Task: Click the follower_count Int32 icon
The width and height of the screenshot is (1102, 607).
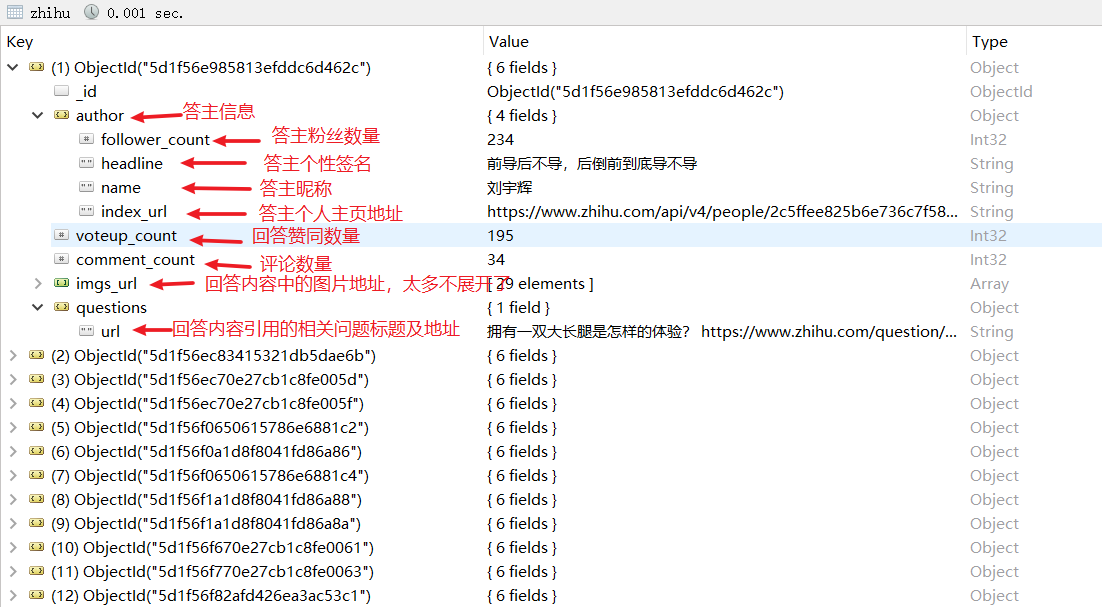Action: (86, 138)
